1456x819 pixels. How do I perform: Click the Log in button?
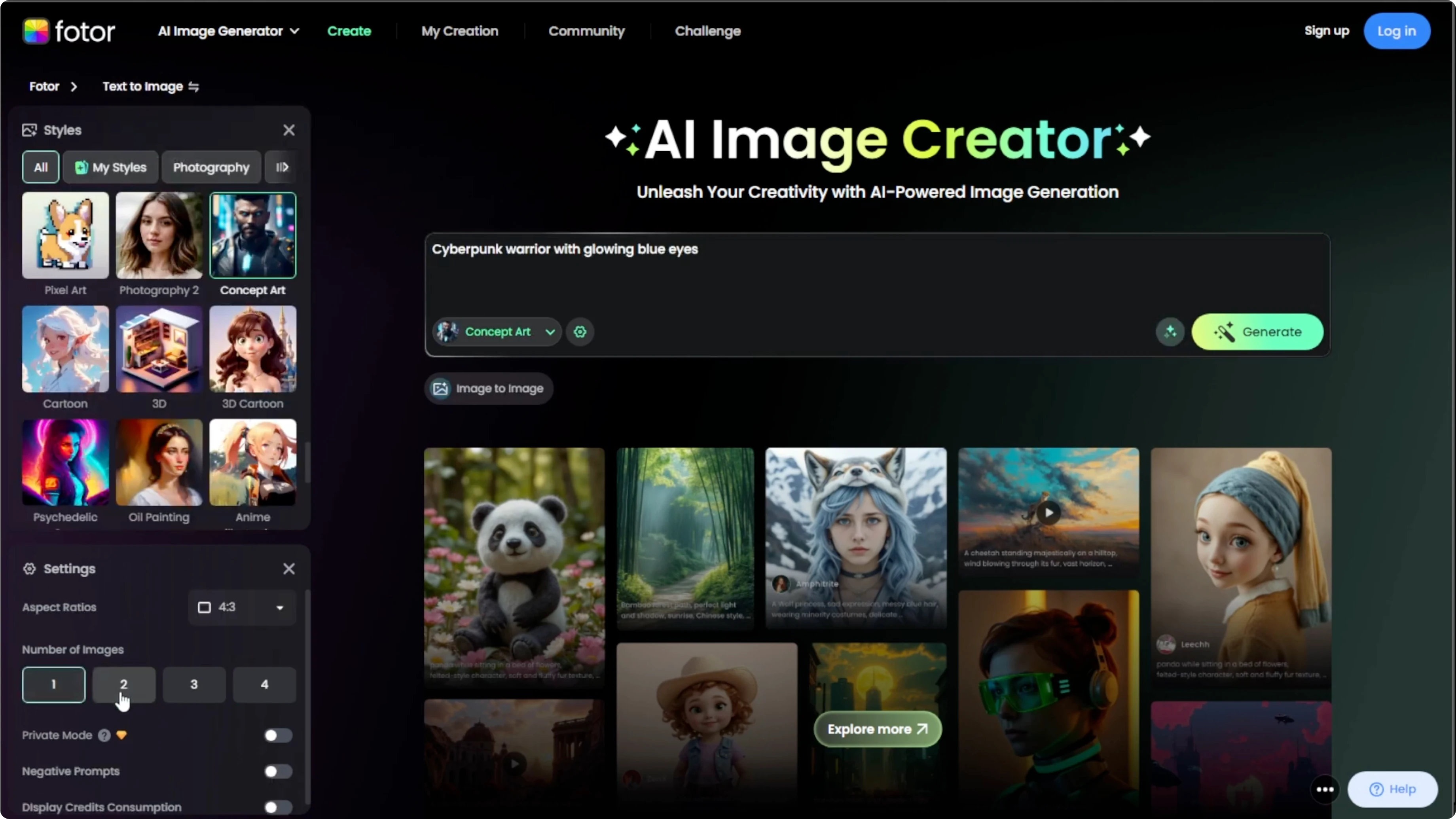point(1397,31)
